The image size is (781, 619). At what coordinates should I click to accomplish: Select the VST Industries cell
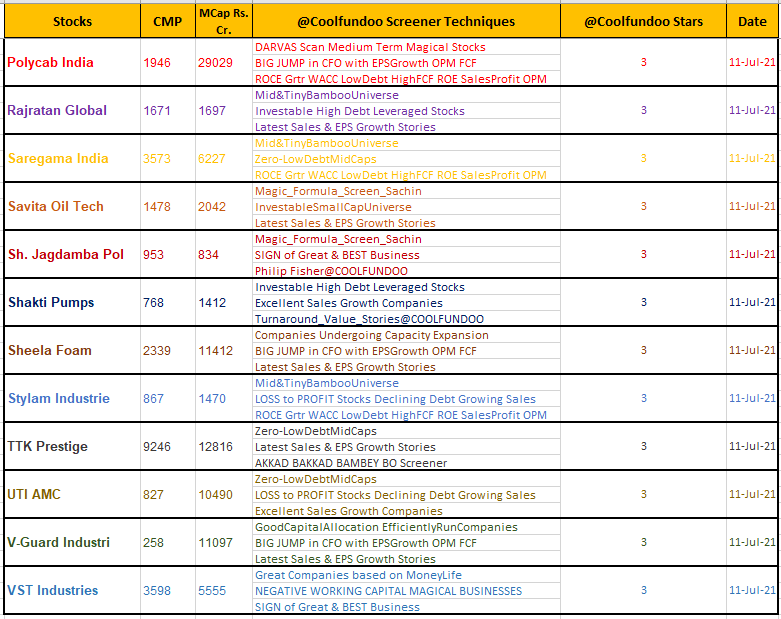tap(72, 591)
